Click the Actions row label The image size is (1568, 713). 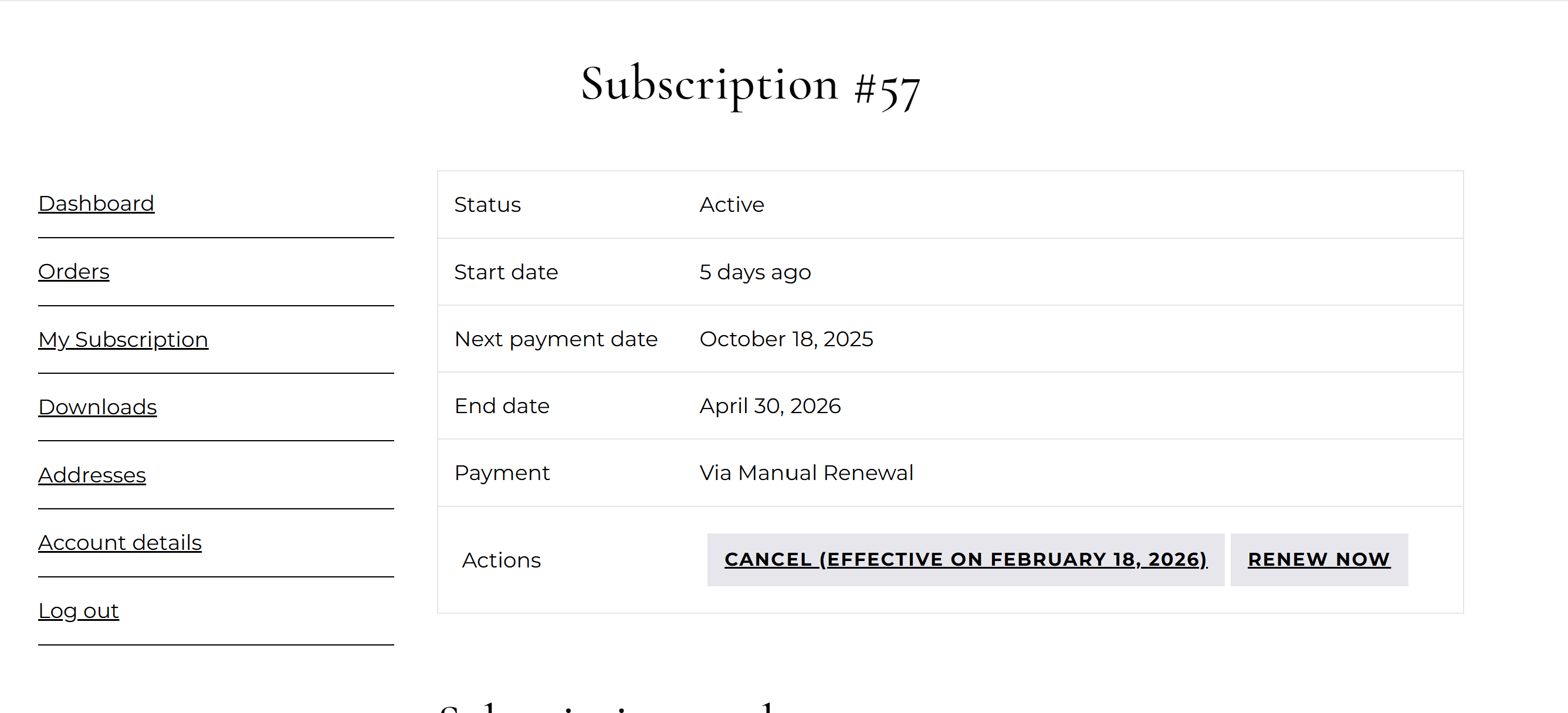coord(501,560)
